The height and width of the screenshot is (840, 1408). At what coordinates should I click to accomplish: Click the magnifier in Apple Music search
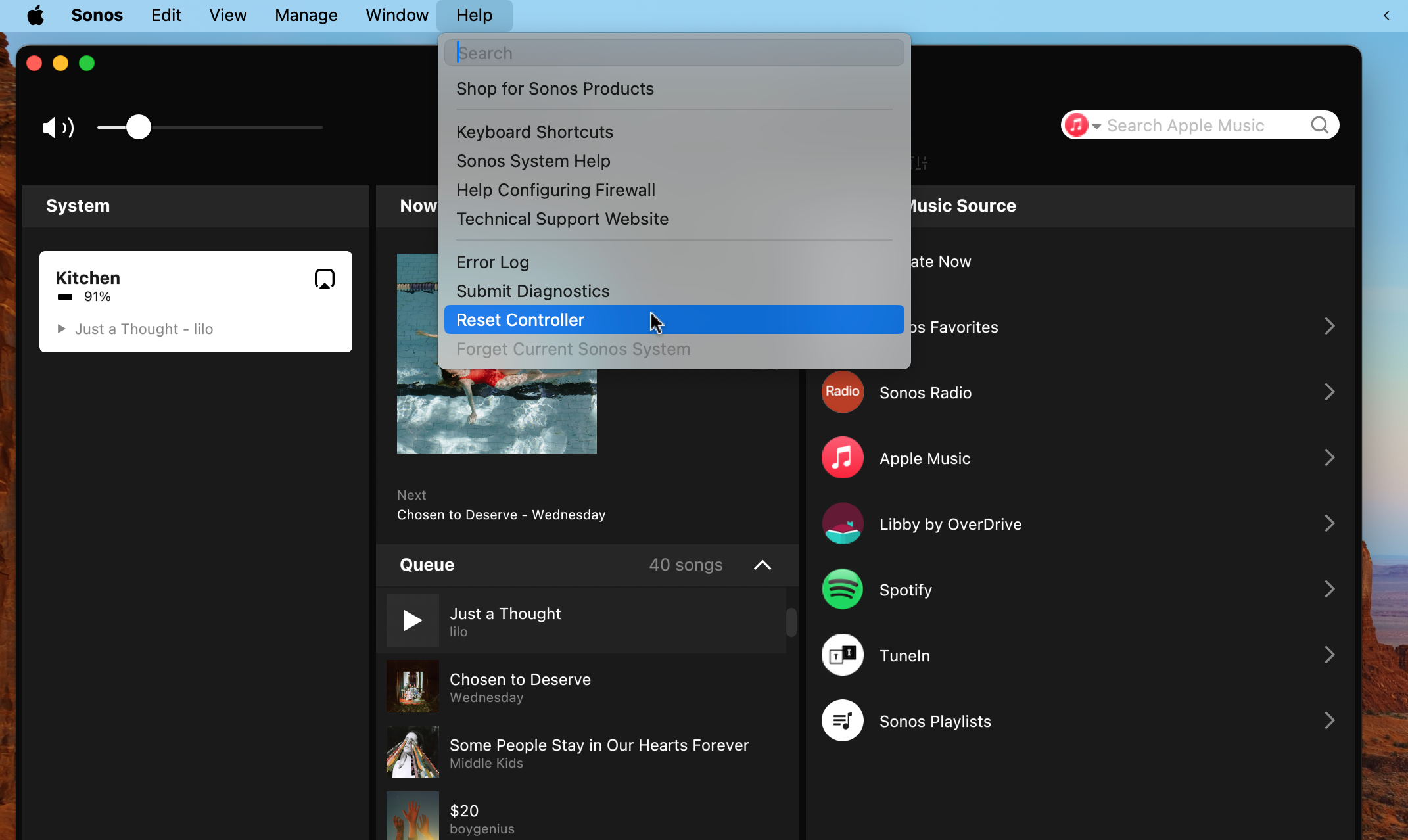(x=1320, y=125)
